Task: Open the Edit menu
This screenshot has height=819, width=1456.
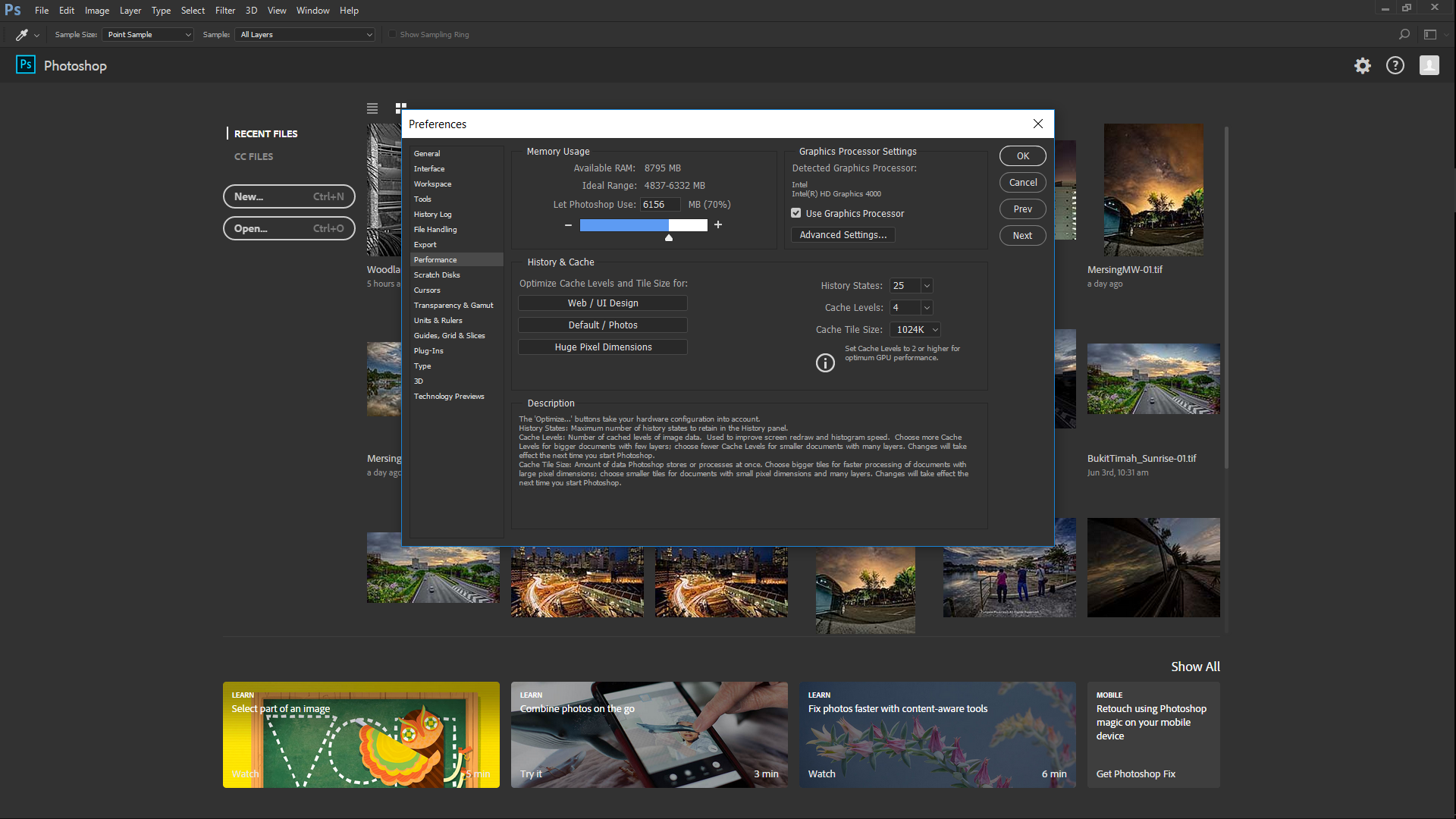Action: point(67,11)
